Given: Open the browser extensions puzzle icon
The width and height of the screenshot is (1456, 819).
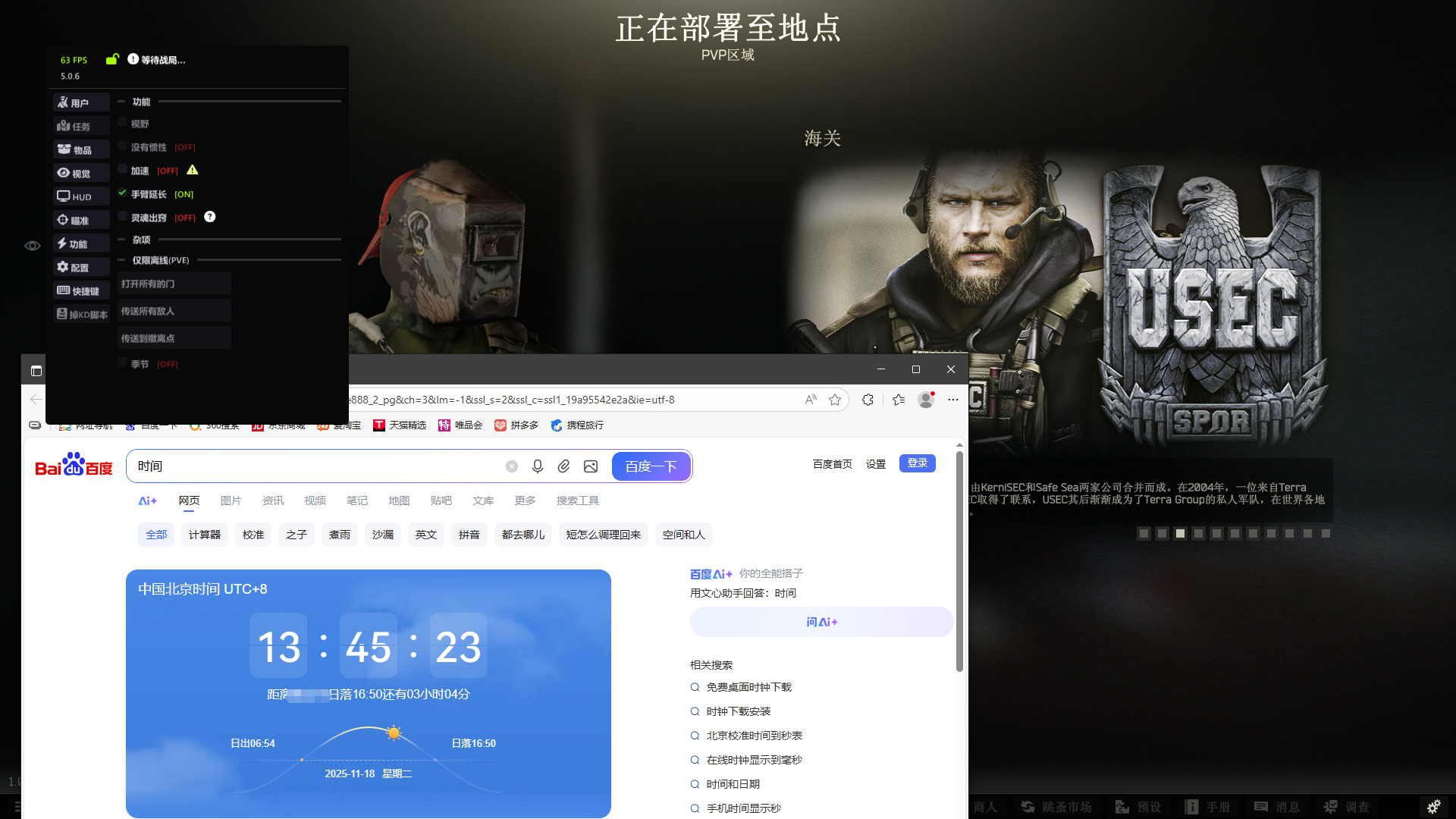Looking at the screenshot, I should coord(868,400).
